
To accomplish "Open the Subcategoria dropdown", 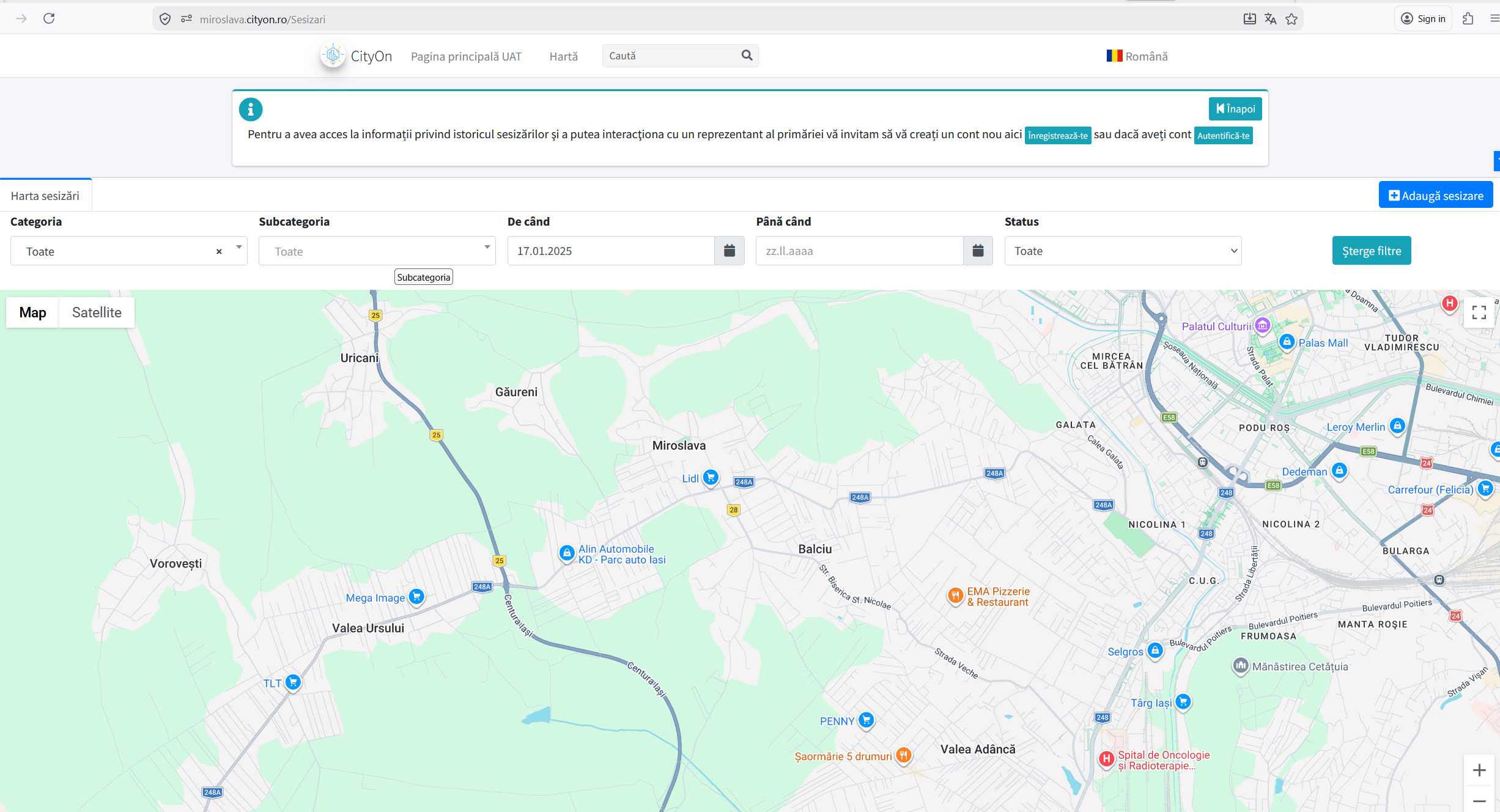I will [377, 251].
